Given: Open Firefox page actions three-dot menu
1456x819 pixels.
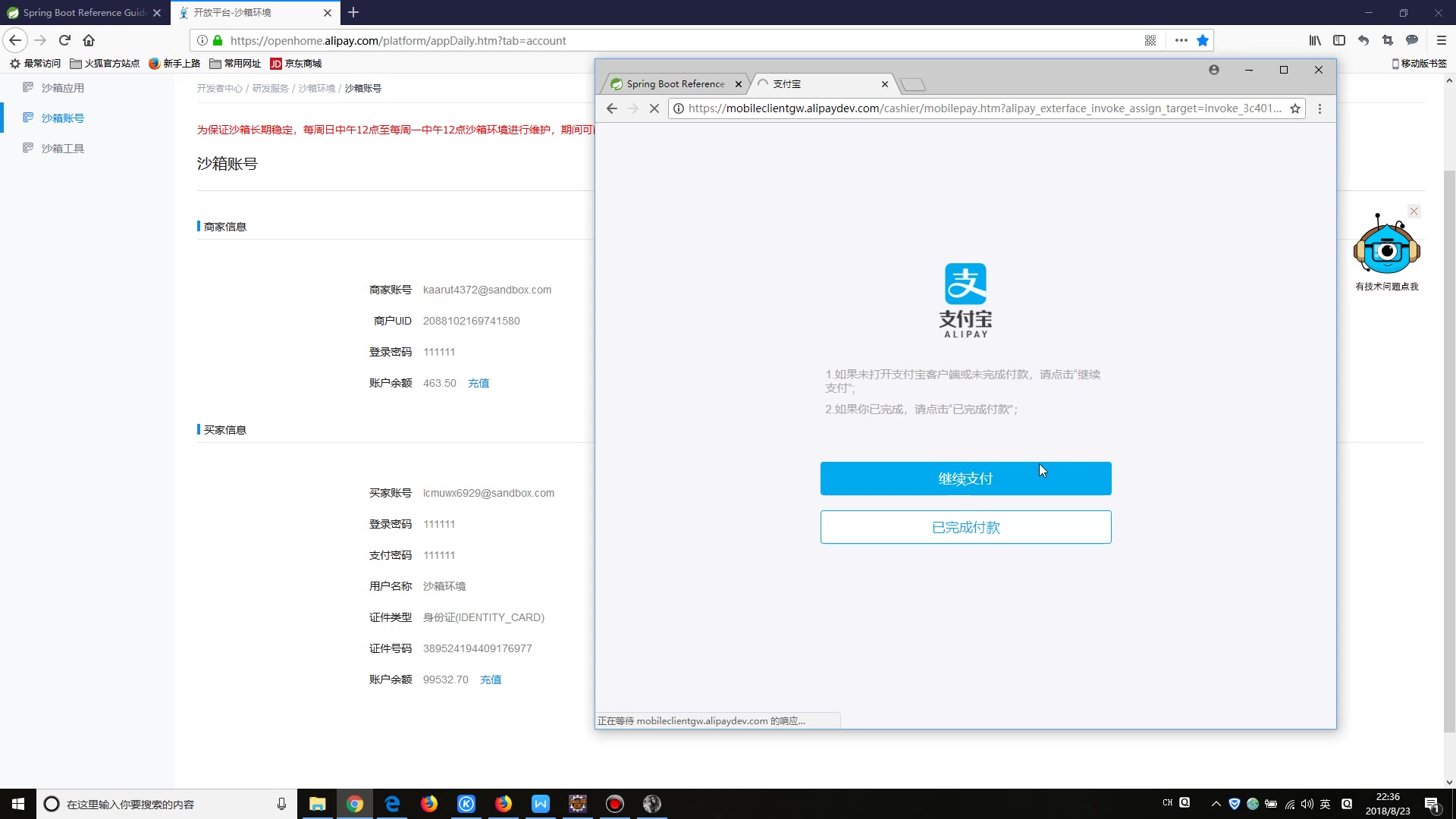Looking at the screenshot, I should point(1181,40).
